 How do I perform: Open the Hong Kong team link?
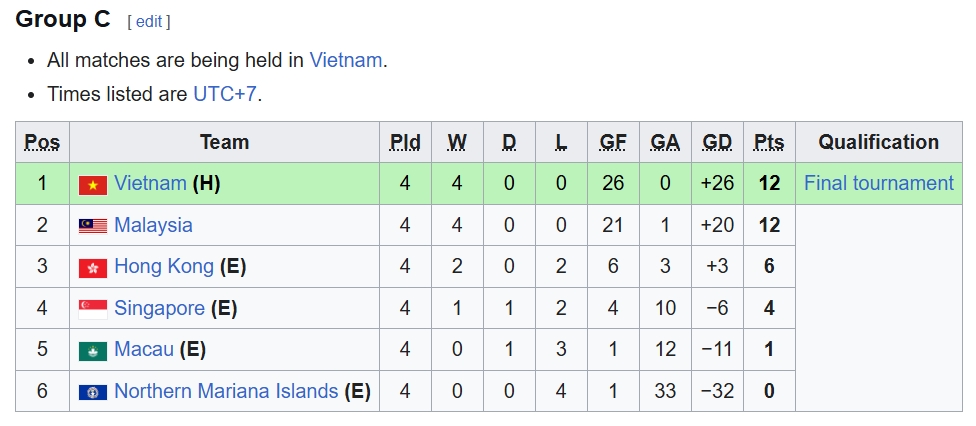(x=164, y=267)
